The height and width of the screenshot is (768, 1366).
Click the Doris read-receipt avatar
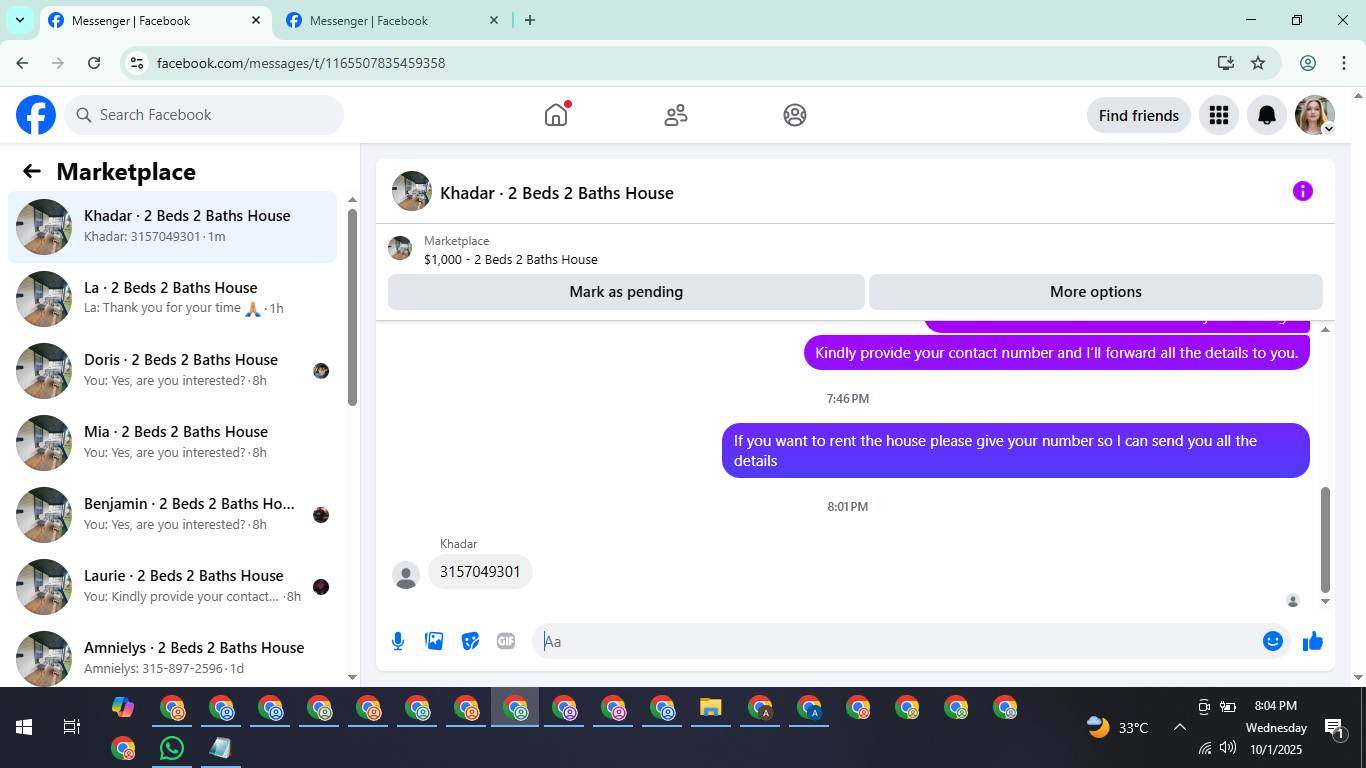tap(321, 371)
